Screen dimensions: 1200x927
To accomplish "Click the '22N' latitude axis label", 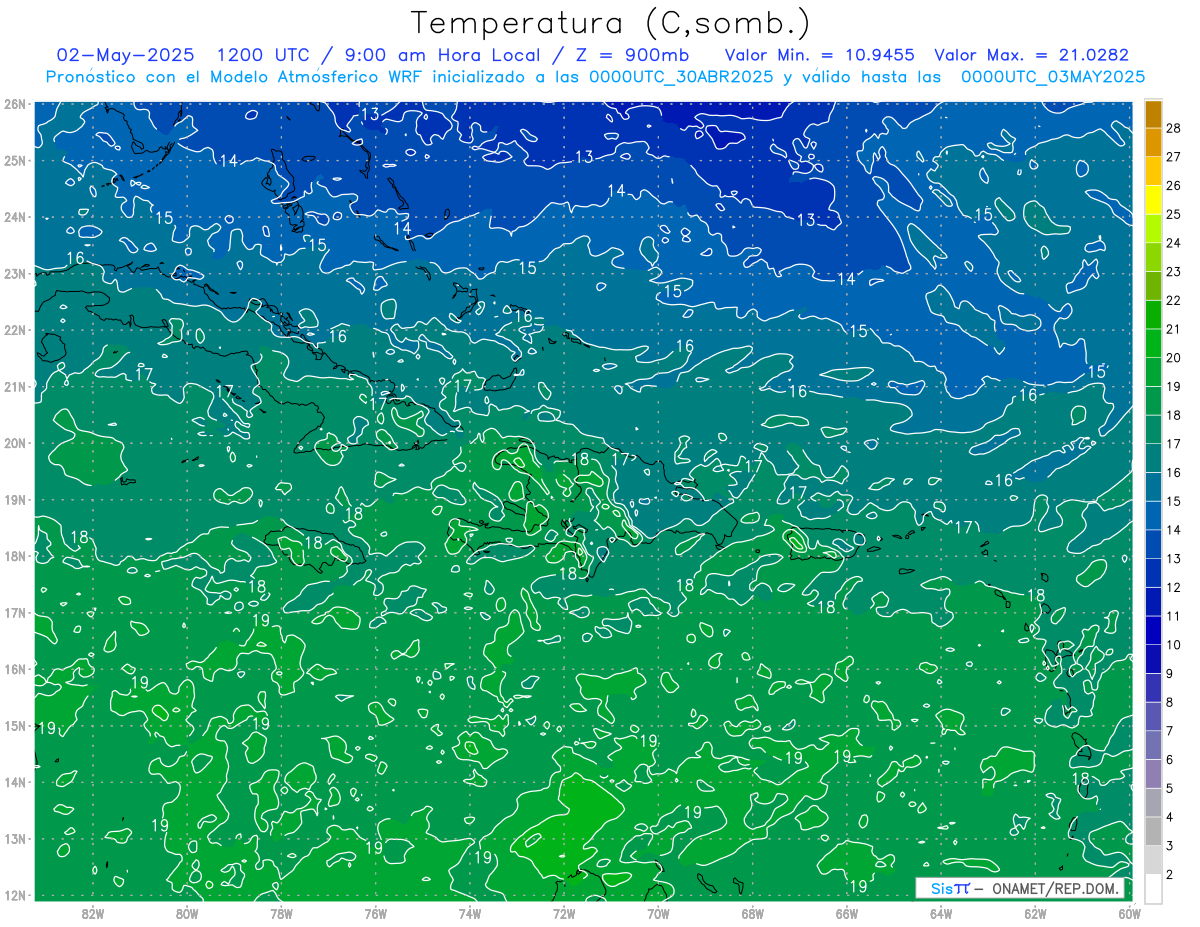I will (x=15, y=330).
